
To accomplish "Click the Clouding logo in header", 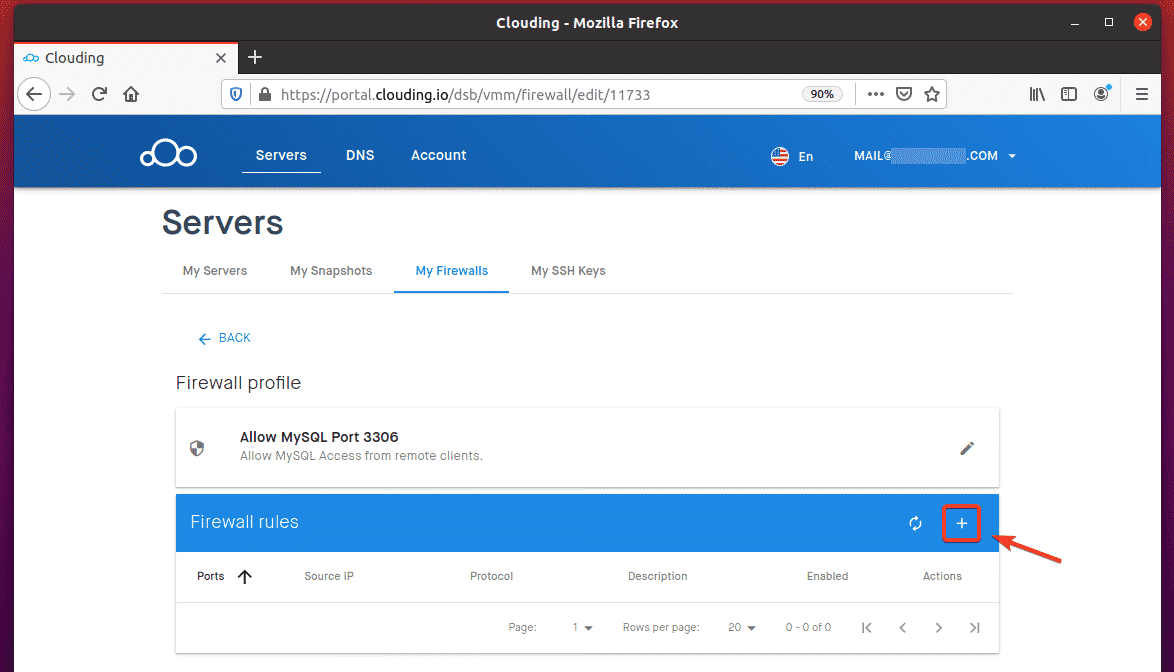I will pyautogui.click(x=168, y=155).
